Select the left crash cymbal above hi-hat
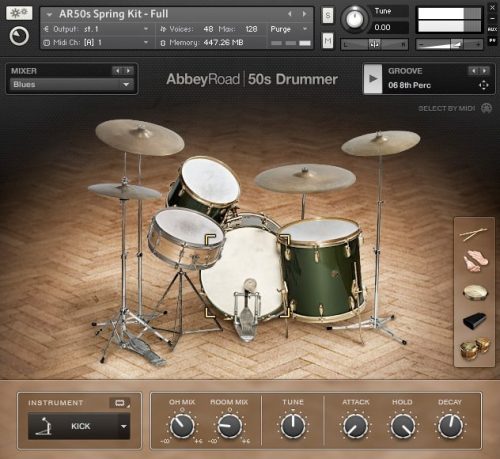500x459 pixels. (x=140, y=137)
